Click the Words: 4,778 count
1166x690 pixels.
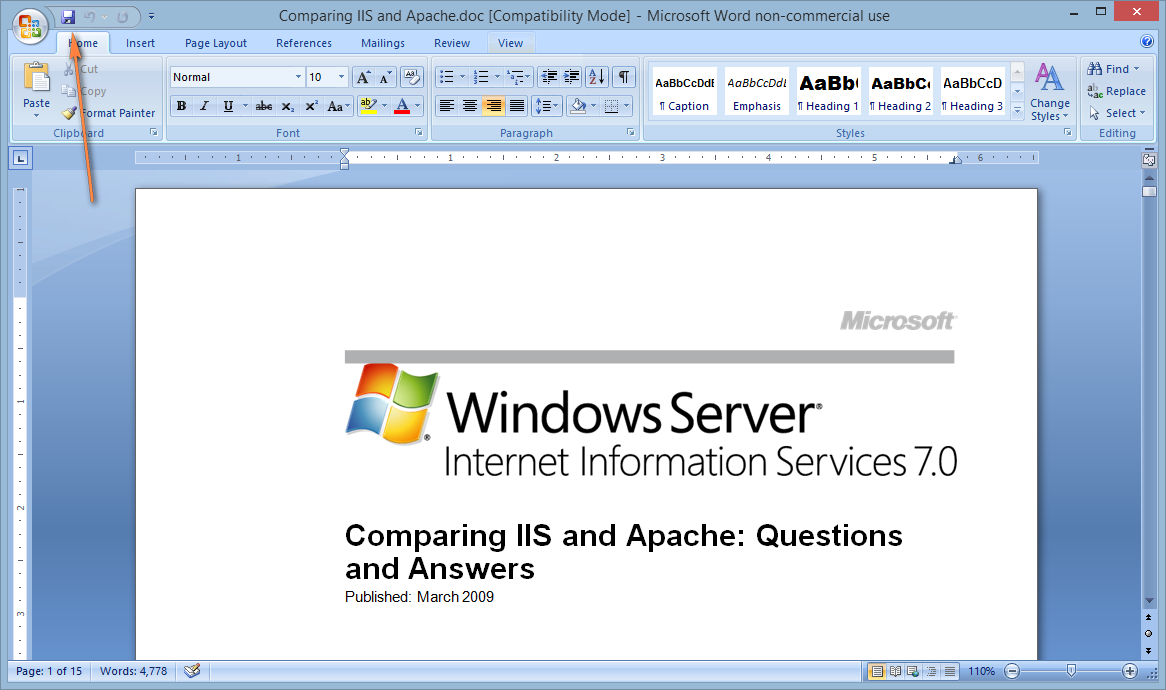click(x=134, y=671)
